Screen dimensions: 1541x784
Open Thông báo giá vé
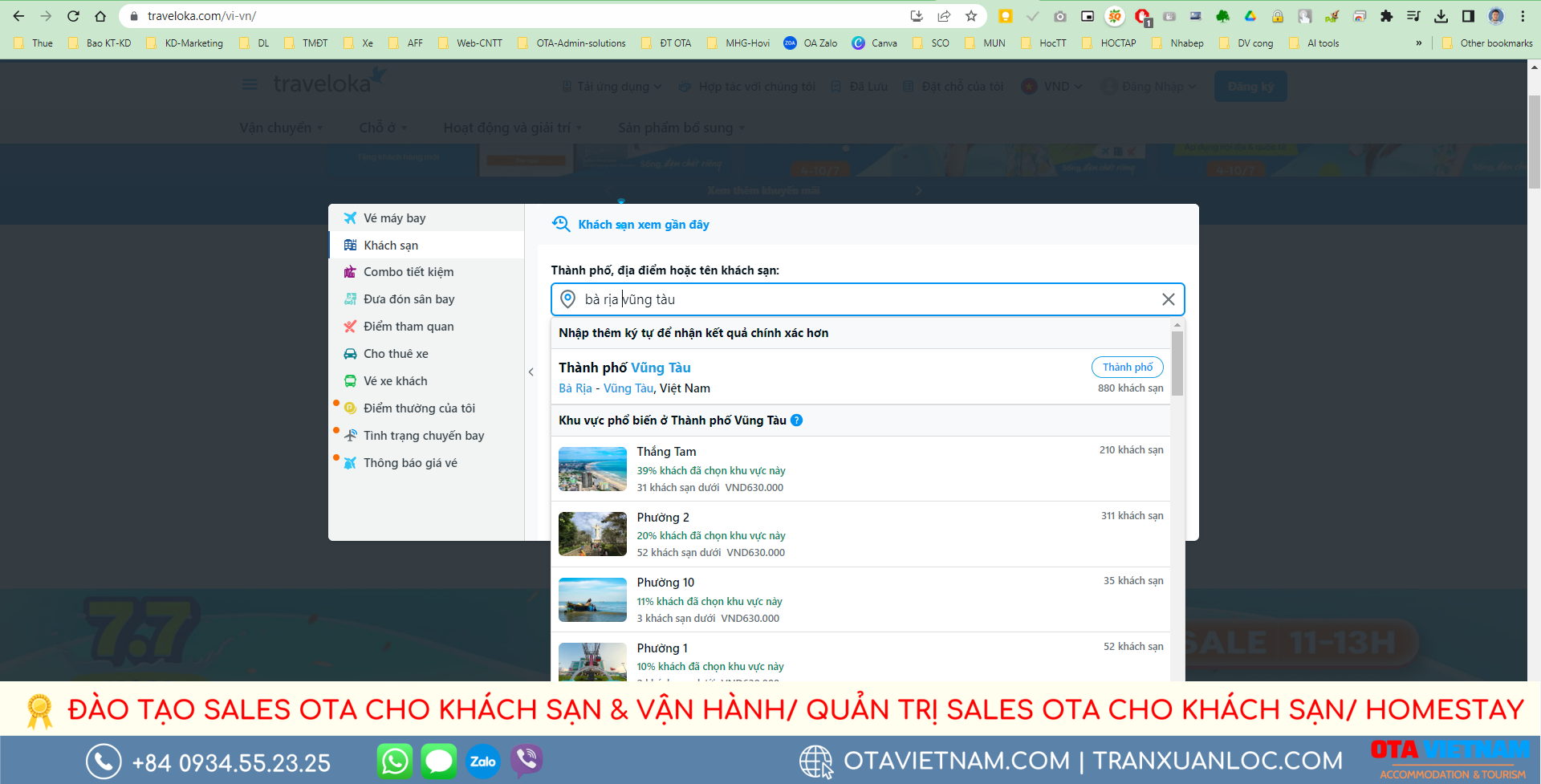coord(426,463)
